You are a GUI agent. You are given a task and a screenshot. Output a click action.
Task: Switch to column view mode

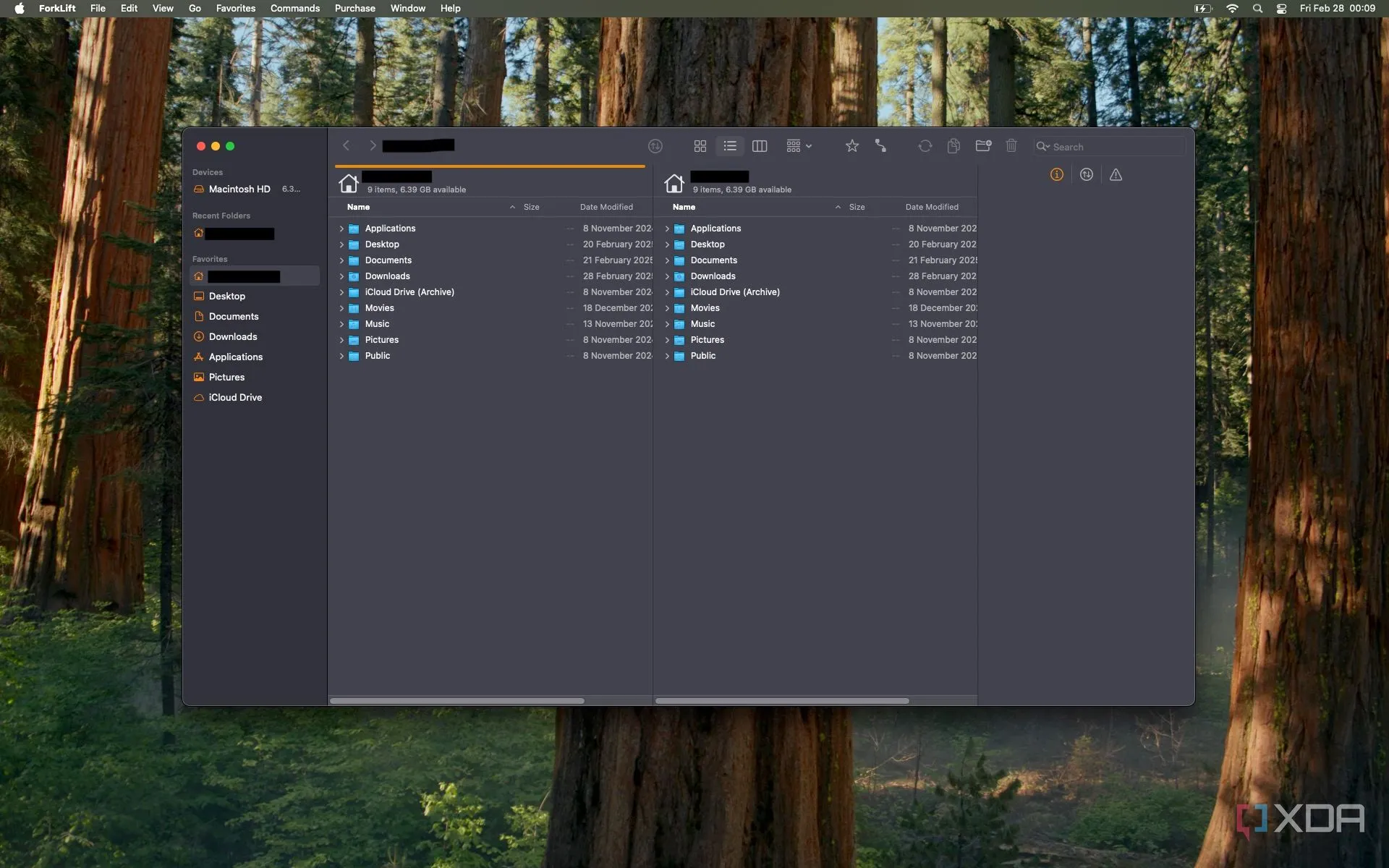pyautogui.click(x=759, y=146)
